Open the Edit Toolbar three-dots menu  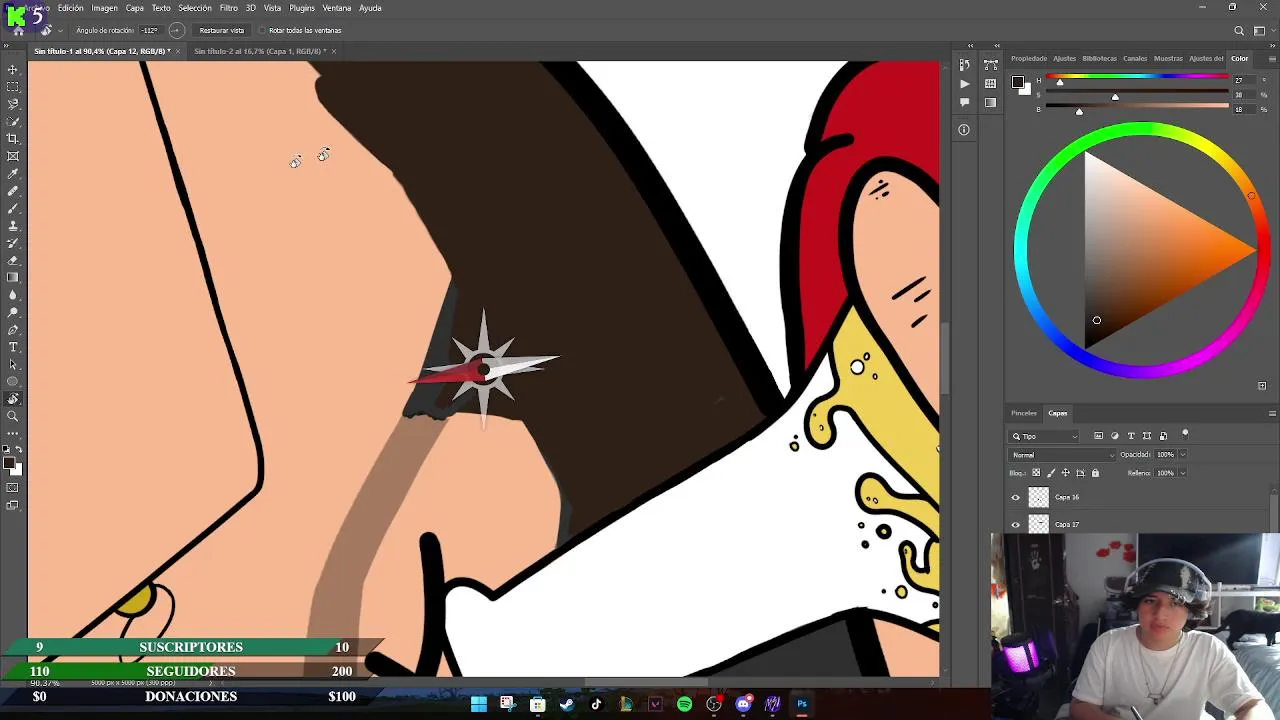pos(13,433)
